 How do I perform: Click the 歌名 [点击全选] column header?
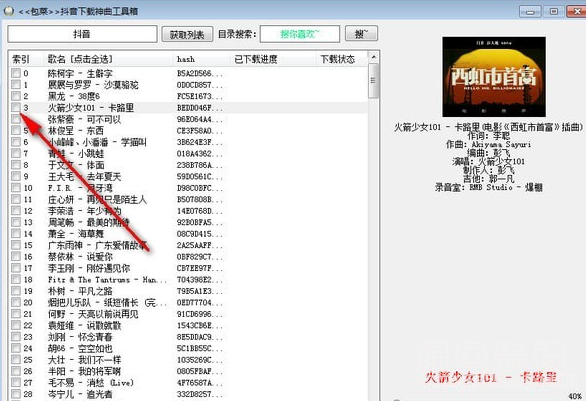[x=109, y=59]
